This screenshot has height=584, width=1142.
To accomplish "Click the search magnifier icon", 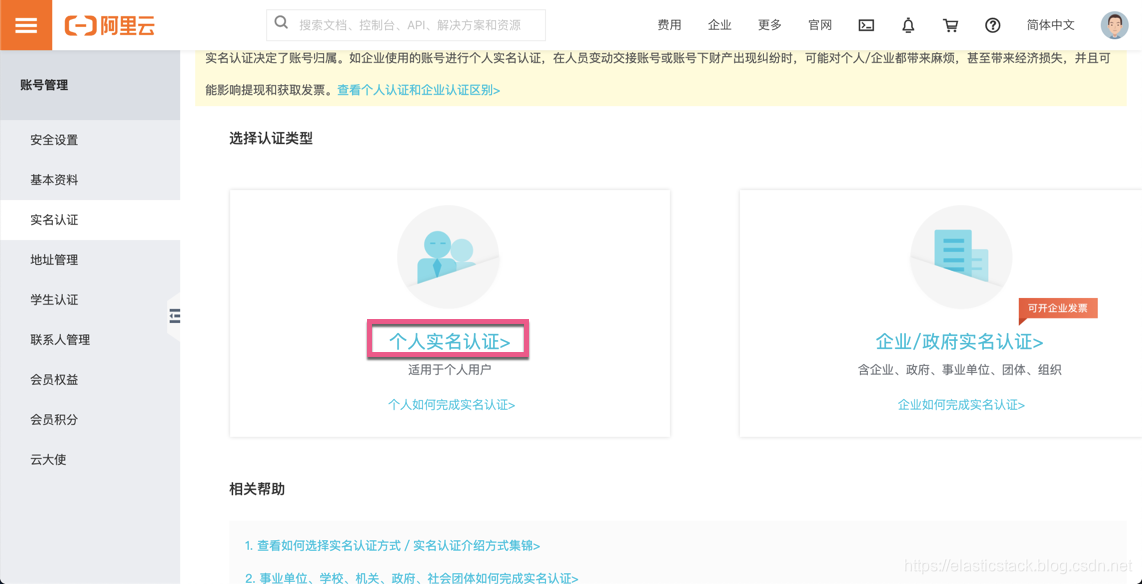I will tap(281, 24).
